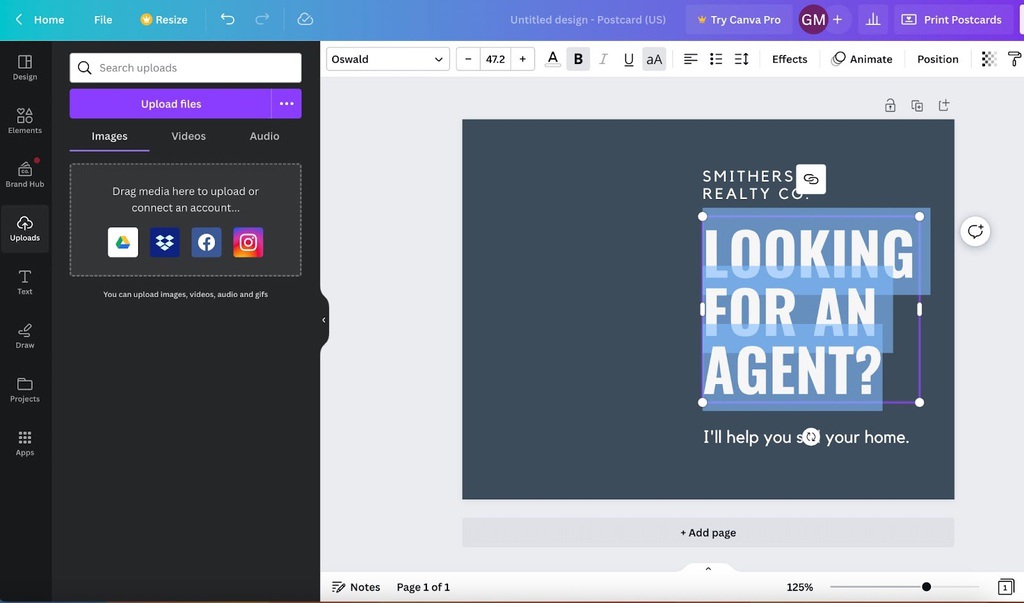1024x603 pixels.
Task: Decrease font size
Action: [x=468, y=59]
